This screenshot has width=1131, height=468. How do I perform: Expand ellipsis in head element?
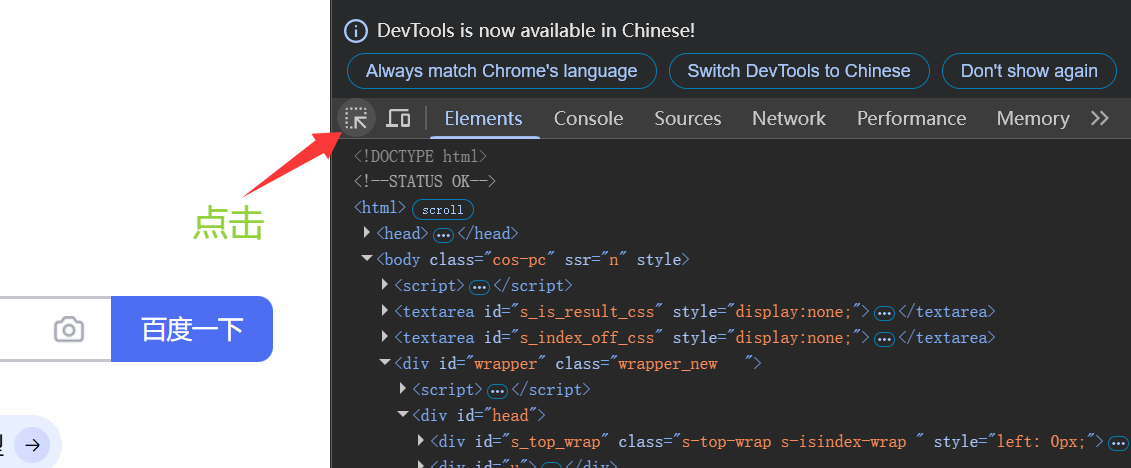tap(444, 236)
